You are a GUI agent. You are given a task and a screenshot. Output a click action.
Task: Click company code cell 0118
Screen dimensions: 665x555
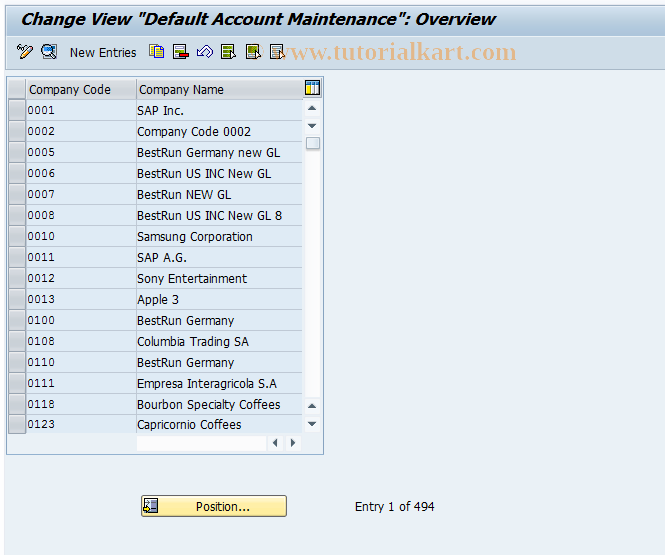(x=81, y=404)
